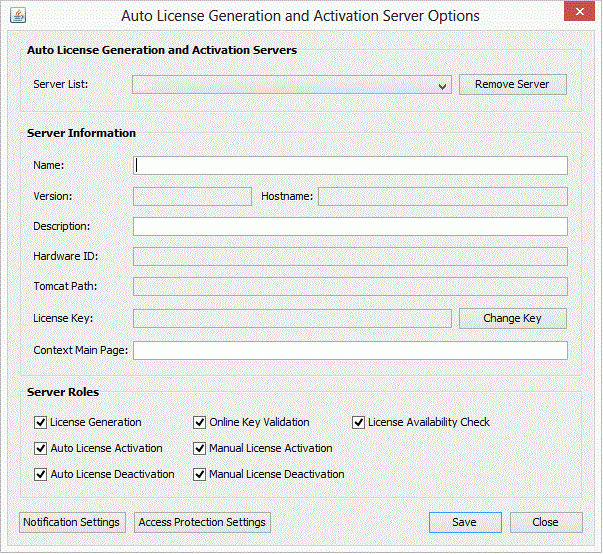Open Access Protection Settings
The height and width of the screenshot is (554, 603).
click(202, 522)
